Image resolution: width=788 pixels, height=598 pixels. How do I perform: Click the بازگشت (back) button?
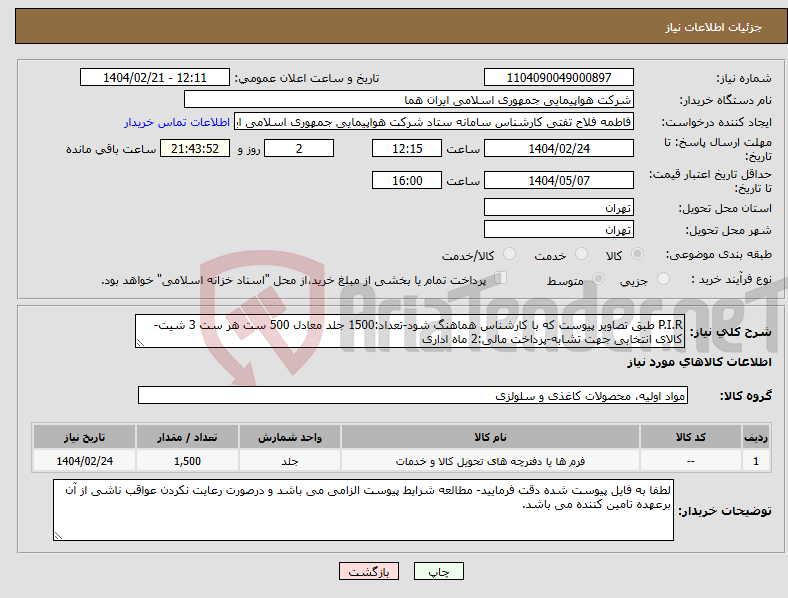369,571
